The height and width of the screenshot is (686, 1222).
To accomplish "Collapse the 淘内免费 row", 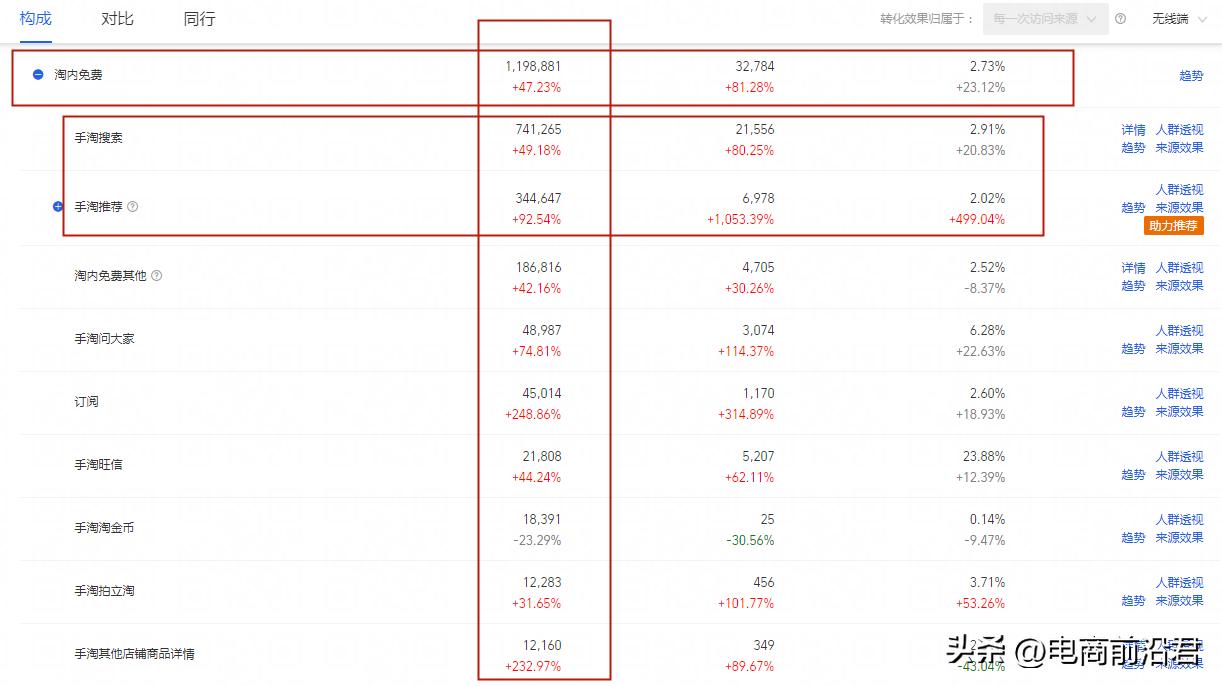I will pos(38,75).
